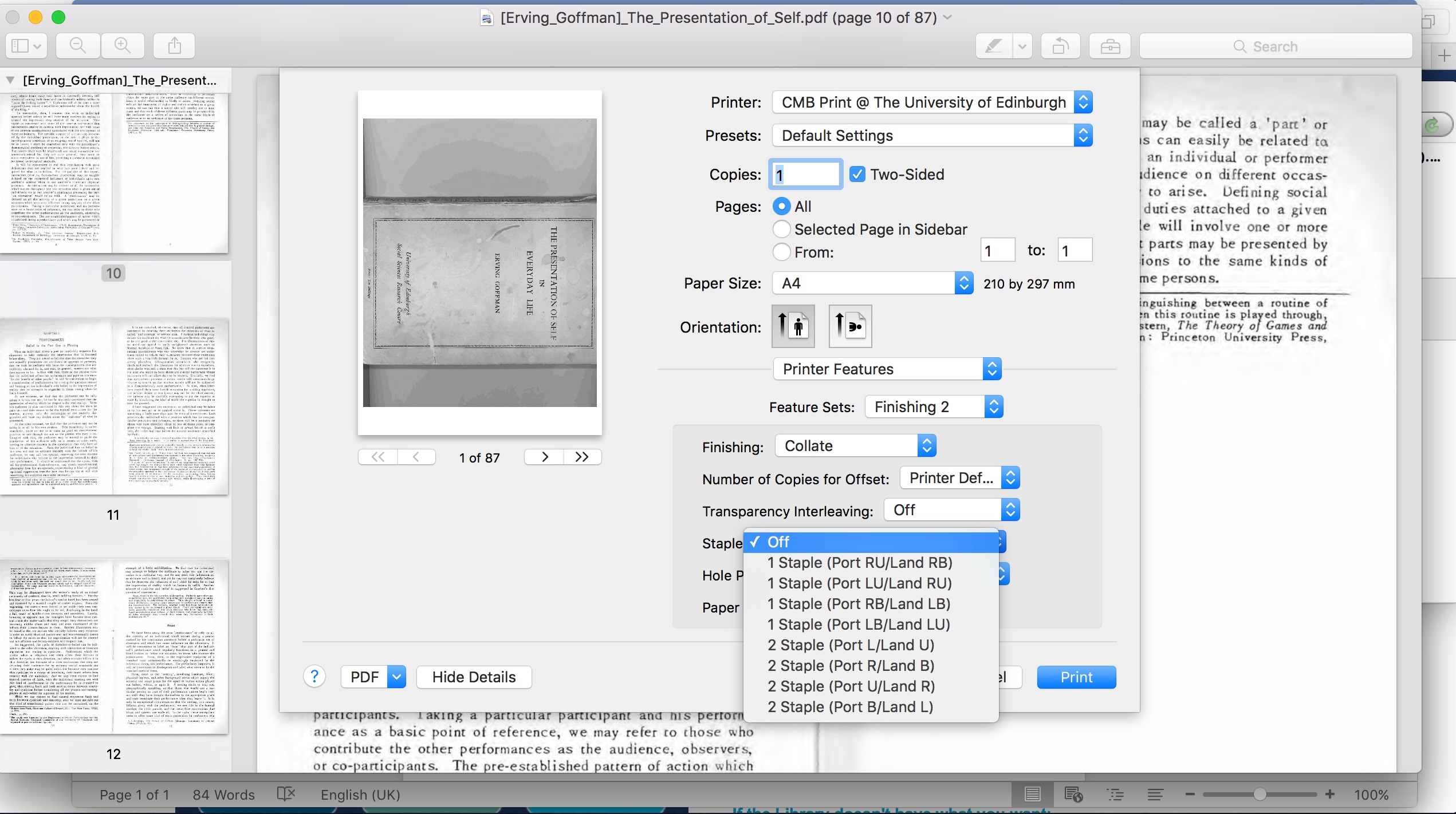Image resolution: width=1456 pixels, height=814 pixels.
Task: Select portrait orientation icon
Action: (793, 326)
